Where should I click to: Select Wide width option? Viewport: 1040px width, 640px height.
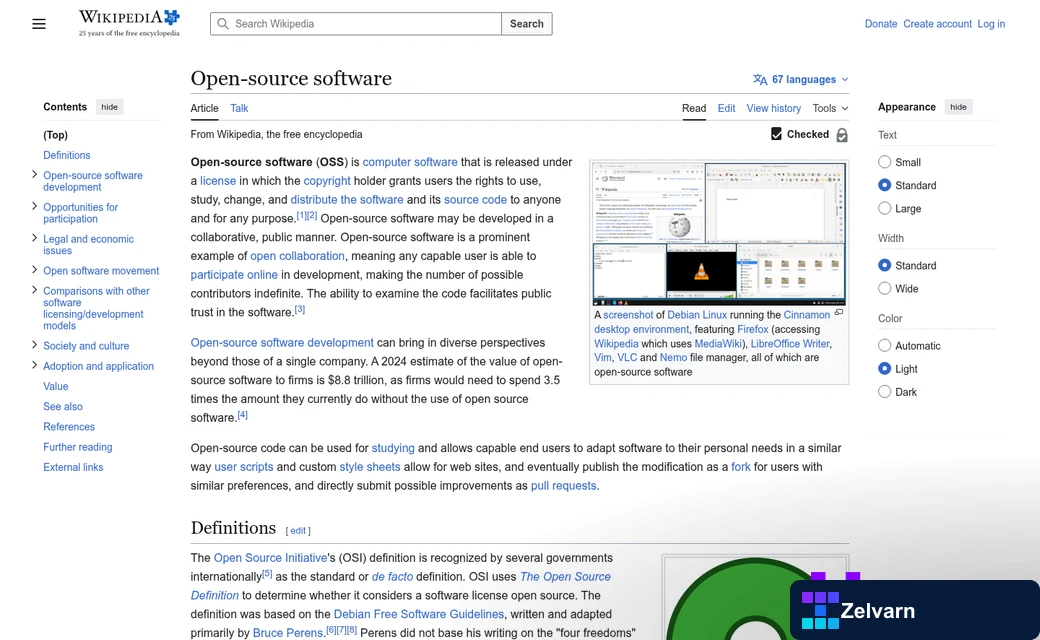point(884,288)
